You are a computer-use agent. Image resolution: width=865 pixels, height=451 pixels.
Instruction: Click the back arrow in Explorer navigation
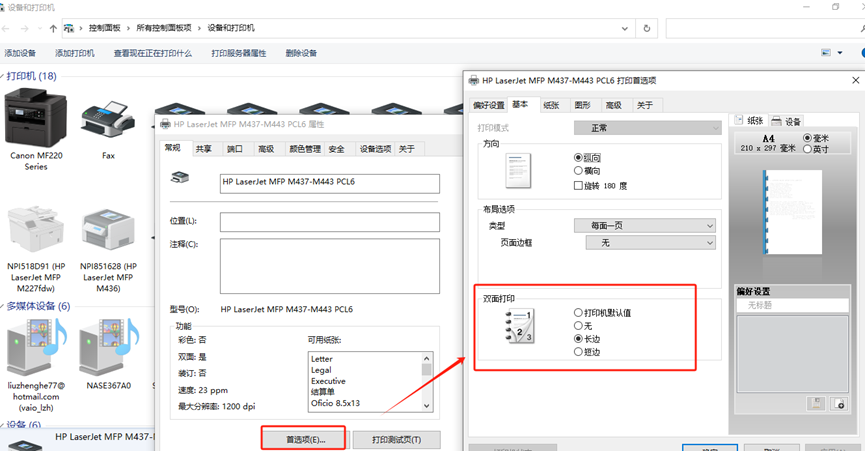point(6,28)
